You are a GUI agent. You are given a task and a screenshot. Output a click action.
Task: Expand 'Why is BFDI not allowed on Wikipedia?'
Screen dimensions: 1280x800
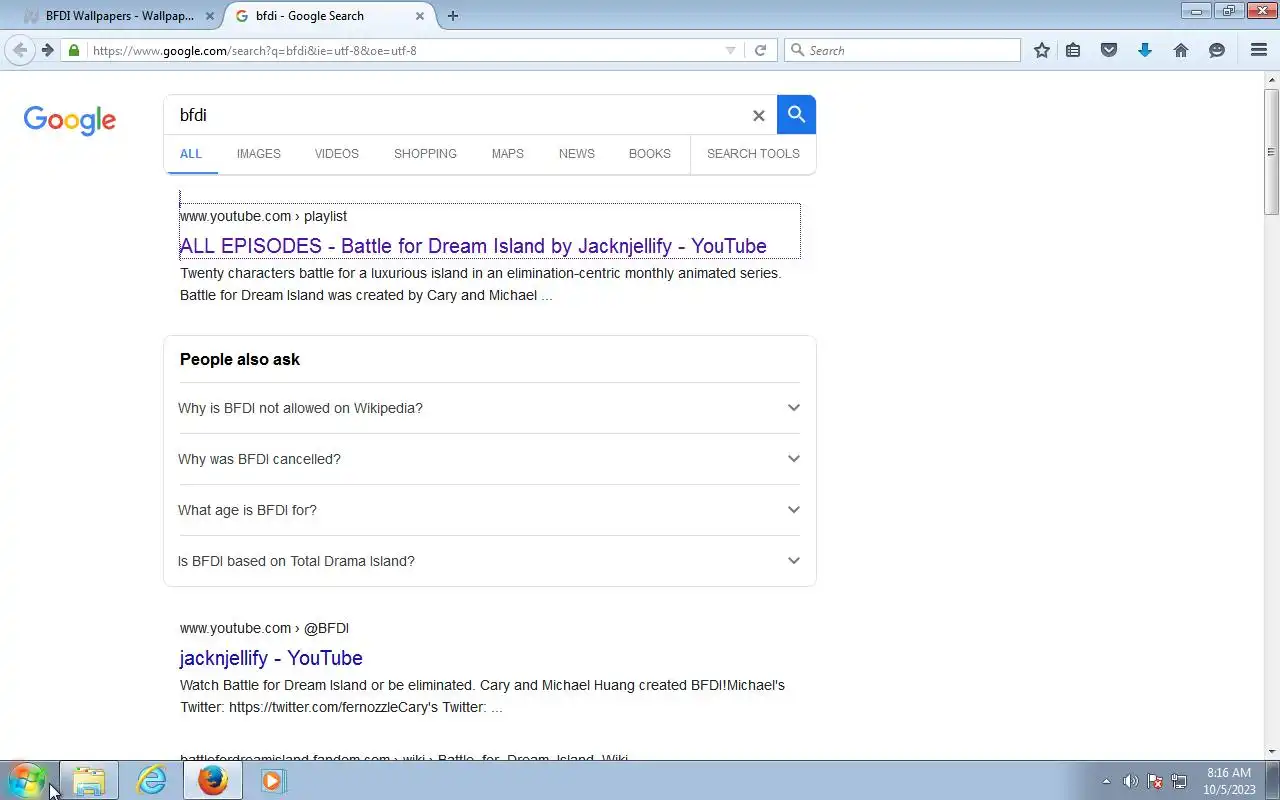490,408
